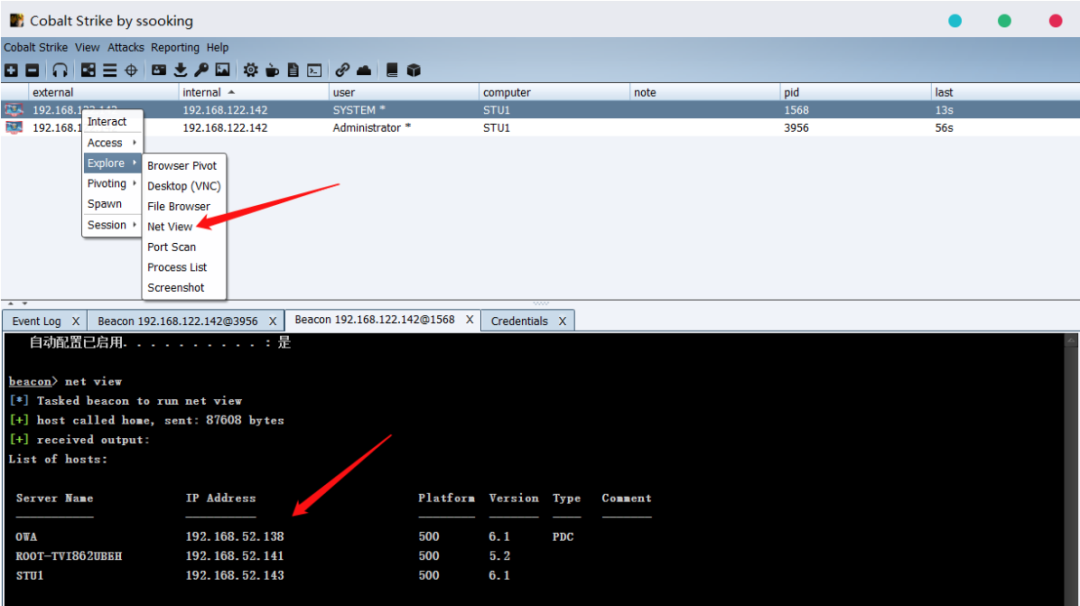Click the chain link host file icon

342,70
